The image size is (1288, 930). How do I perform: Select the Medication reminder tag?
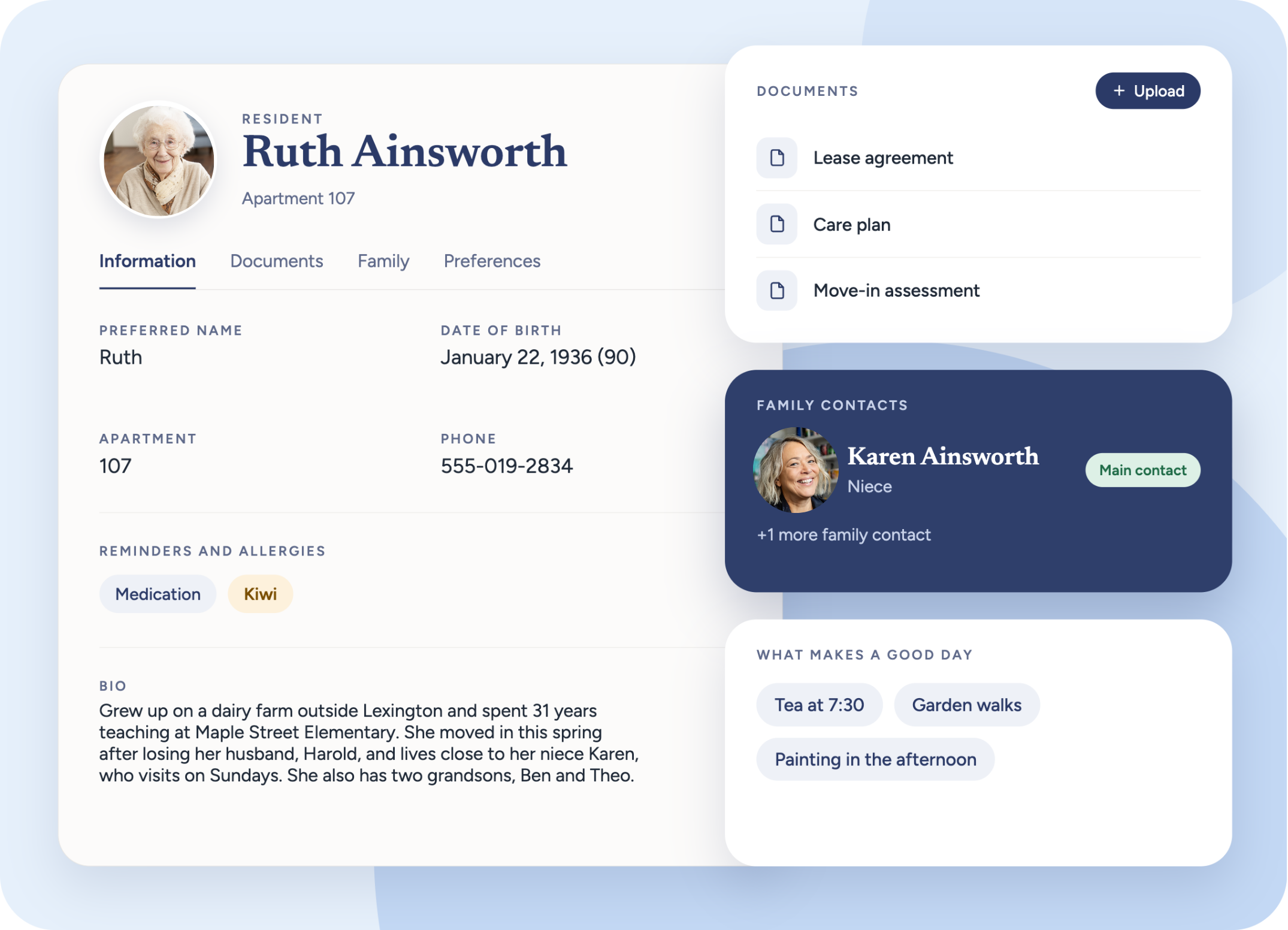158,594
